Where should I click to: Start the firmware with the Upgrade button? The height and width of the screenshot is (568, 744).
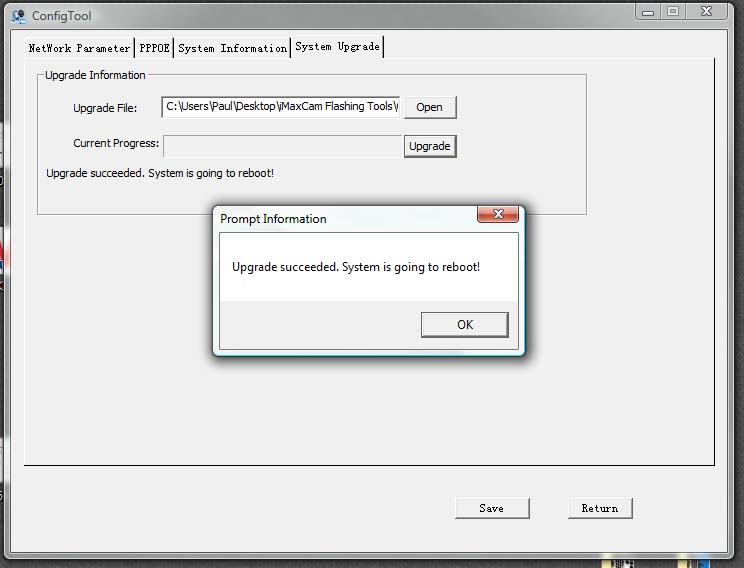pyautogui.click(x=430, y=146)
